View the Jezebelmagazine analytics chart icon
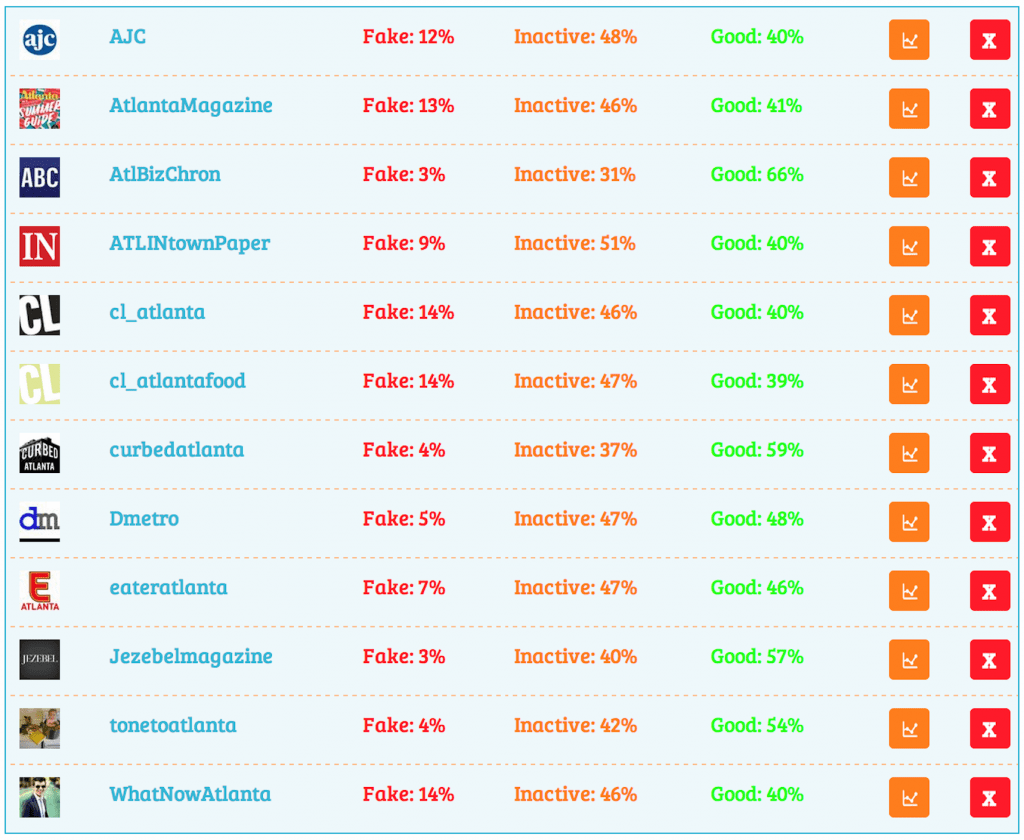The width and height of the screenshot is (1024, 840). pos(909,660)
